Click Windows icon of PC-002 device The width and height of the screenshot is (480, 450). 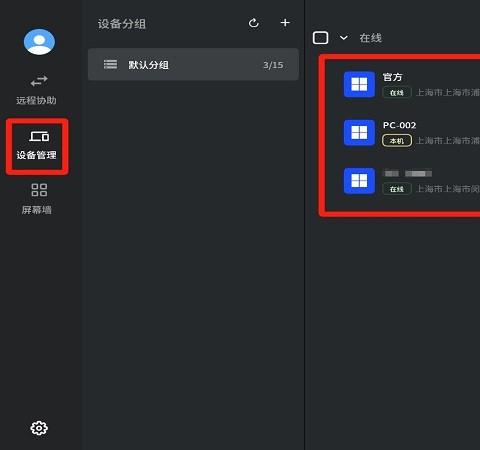[x=359, y=133]
